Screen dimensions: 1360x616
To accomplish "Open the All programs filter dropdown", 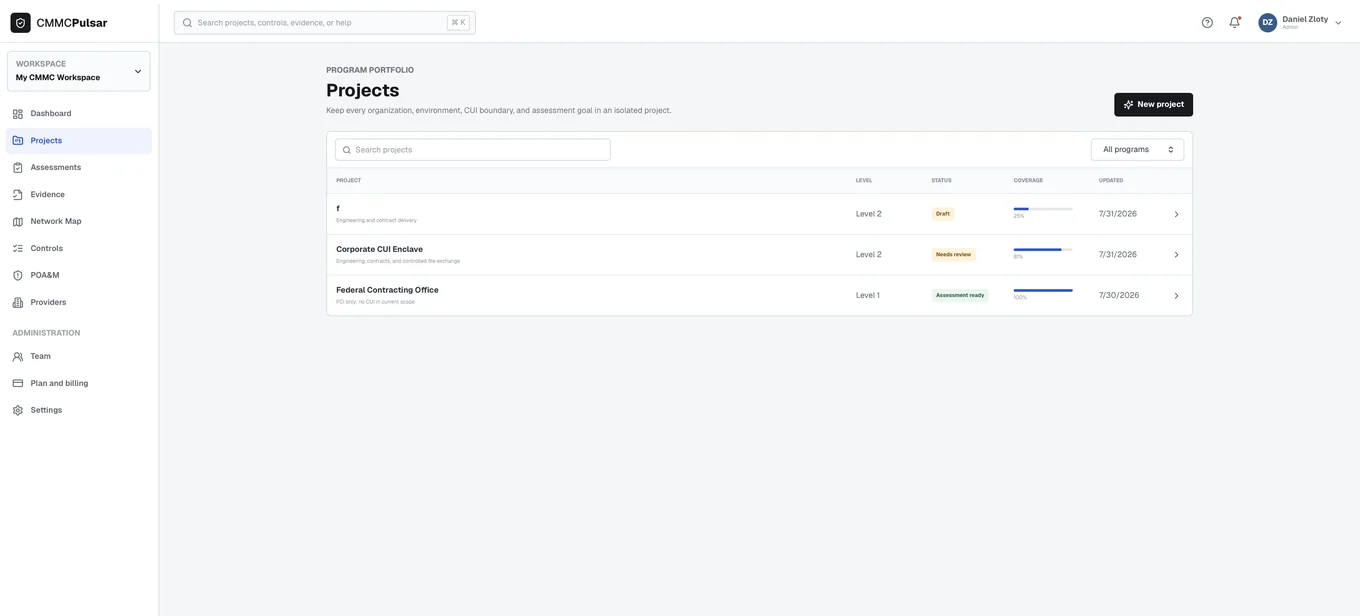I will pyautogui.click(x=1138, y=150).
